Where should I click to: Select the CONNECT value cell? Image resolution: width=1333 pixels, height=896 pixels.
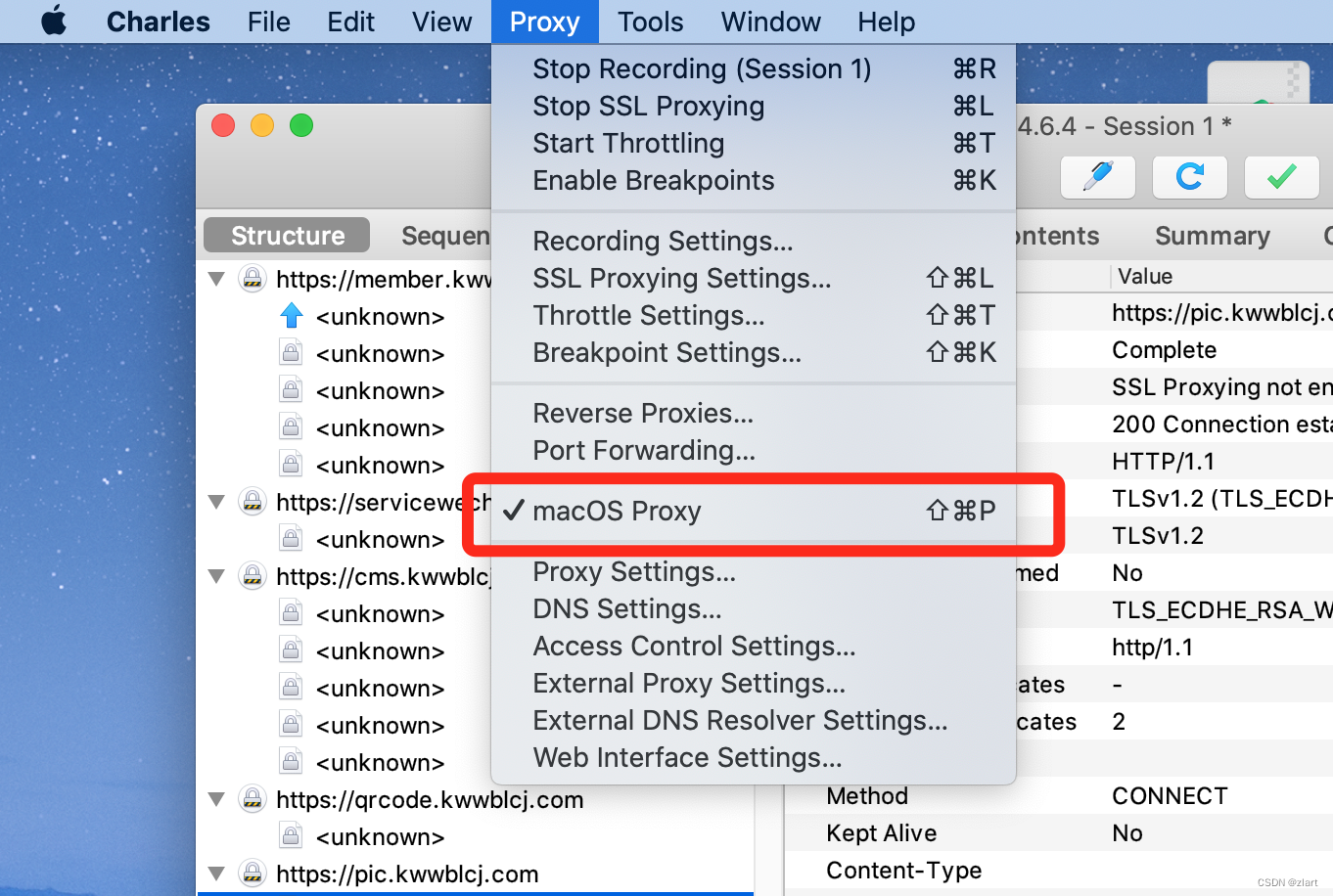tap(1170, 796)
